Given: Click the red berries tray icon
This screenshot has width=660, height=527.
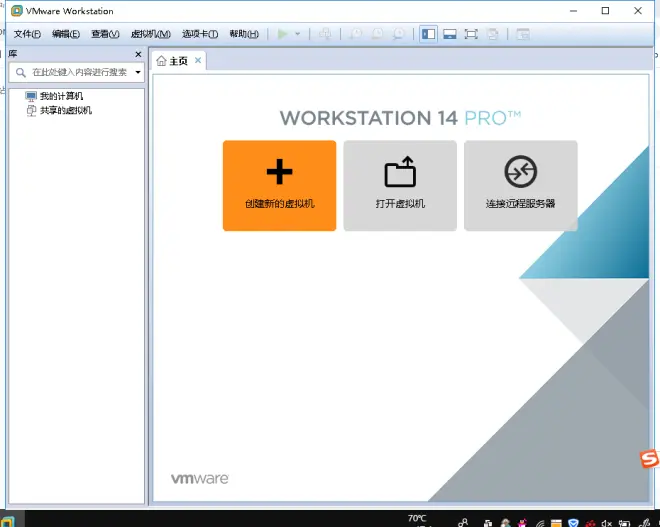Looking at the screenshot, I should tap(591, 523).
